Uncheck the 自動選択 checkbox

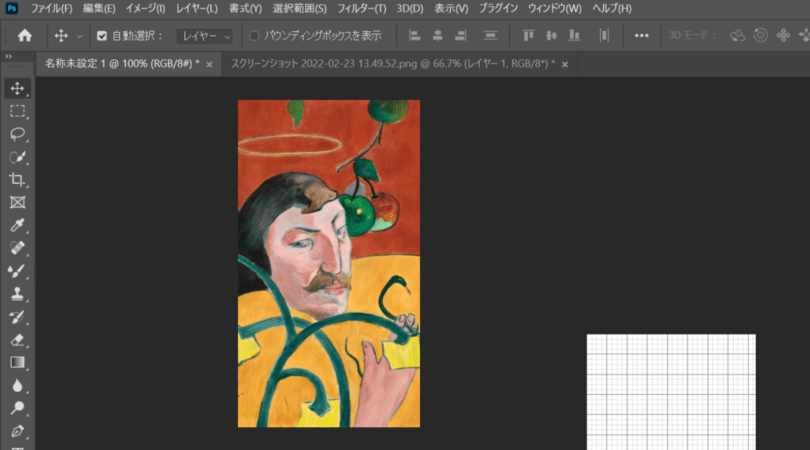[x=102, y=36]
